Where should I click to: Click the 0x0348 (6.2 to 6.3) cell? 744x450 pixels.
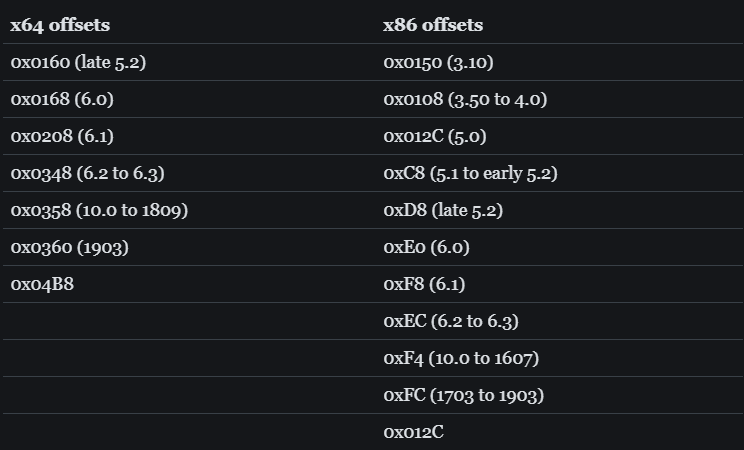point(87,173)
